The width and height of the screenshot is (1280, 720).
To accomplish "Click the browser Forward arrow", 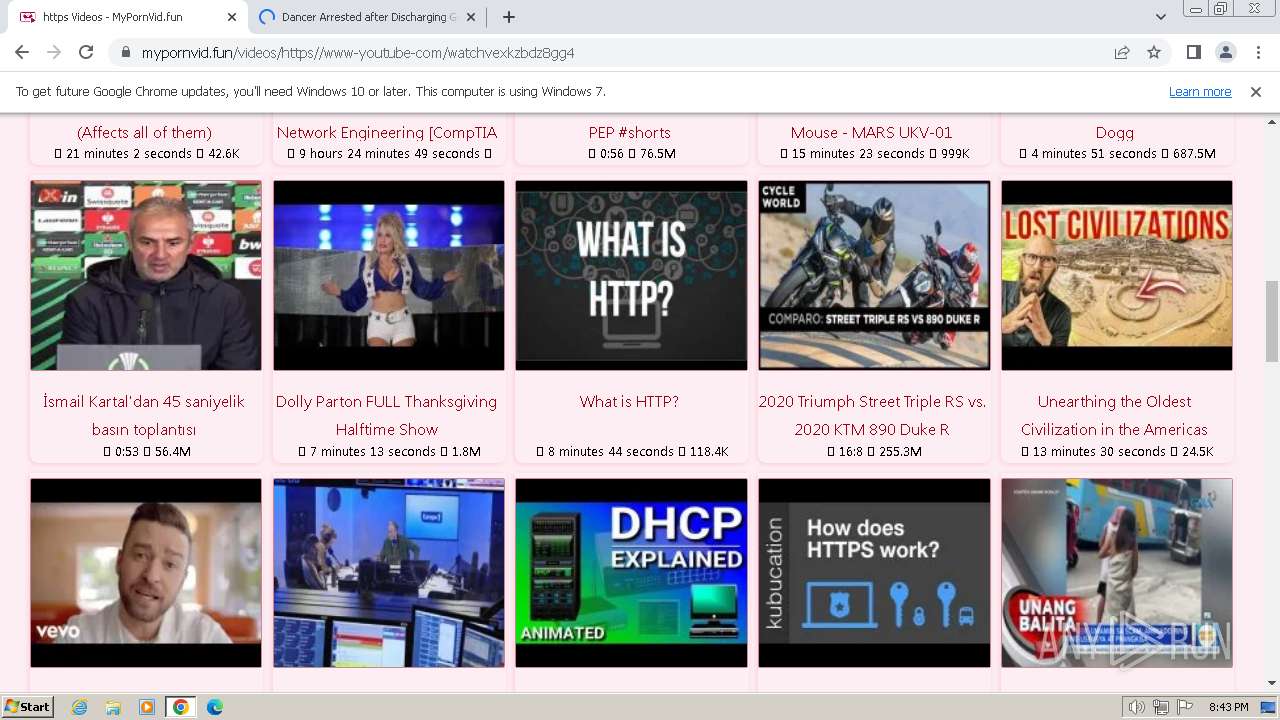I will point(54,53).
